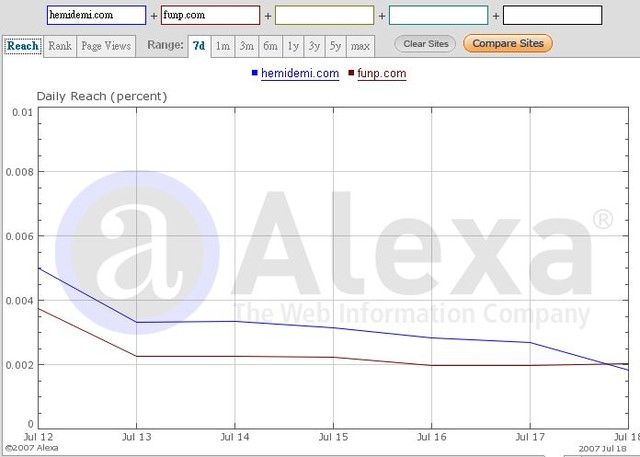Select the 1y range
The height and width of the screenshot is (457, 640).
point(293,46)
